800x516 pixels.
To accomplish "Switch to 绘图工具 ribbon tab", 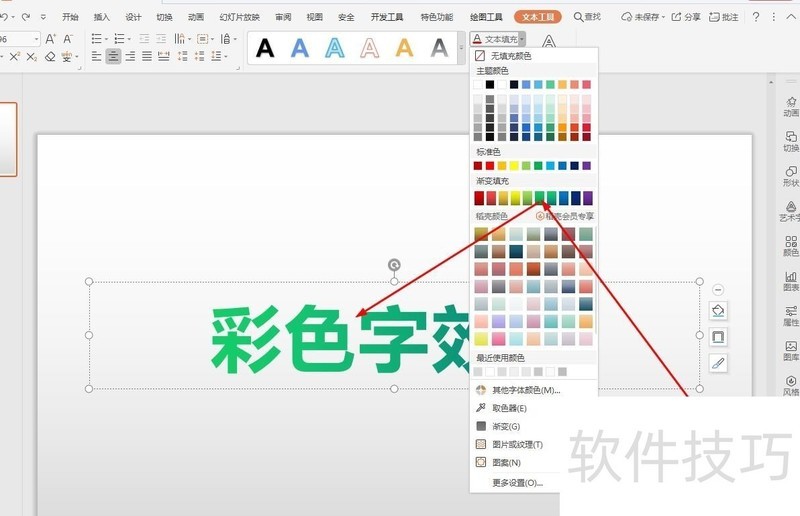I will click(x=486, y=17).
